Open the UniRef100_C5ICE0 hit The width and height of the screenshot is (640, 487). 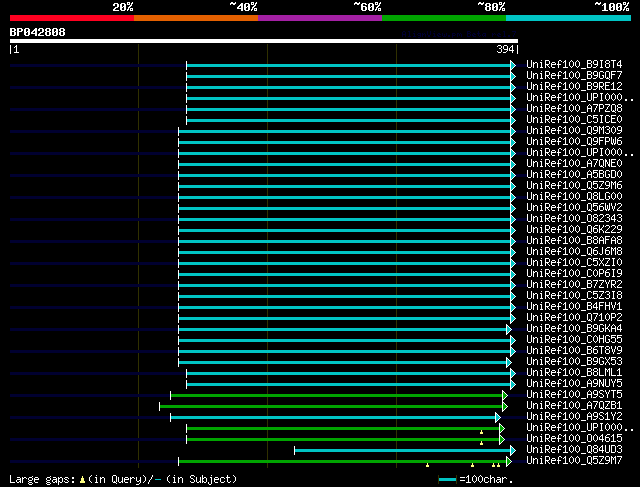click(574, 120)
